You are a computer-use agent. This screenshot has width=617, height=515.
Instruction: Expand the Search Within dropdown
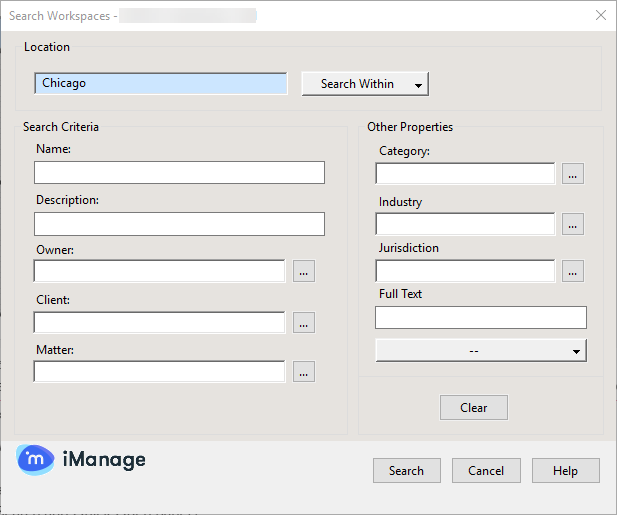pyautogui.click(x=365, y=84)
